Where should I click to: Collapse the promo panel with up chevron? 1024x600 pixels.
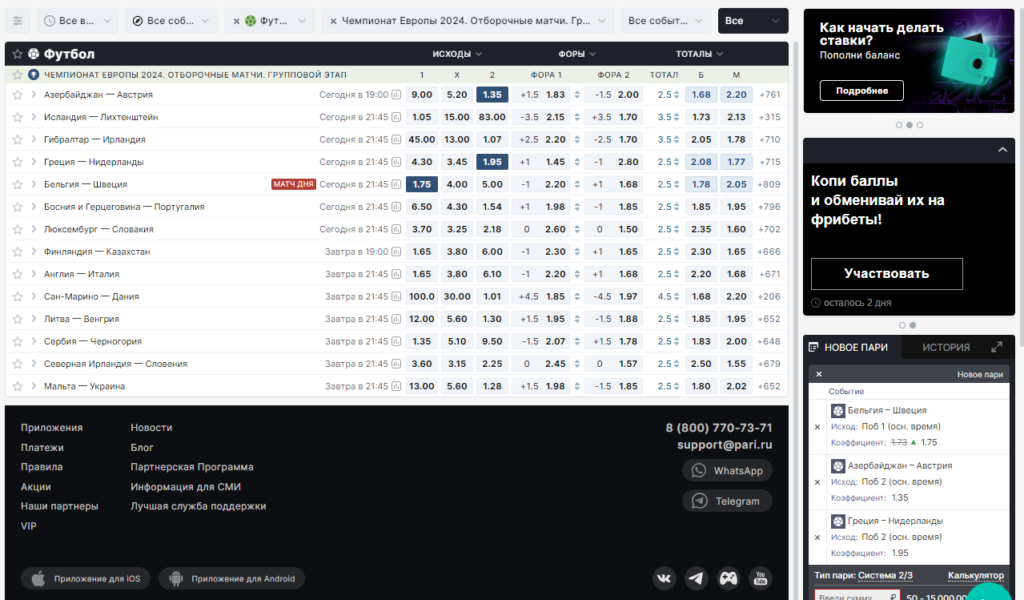[x=1002, y=150]
